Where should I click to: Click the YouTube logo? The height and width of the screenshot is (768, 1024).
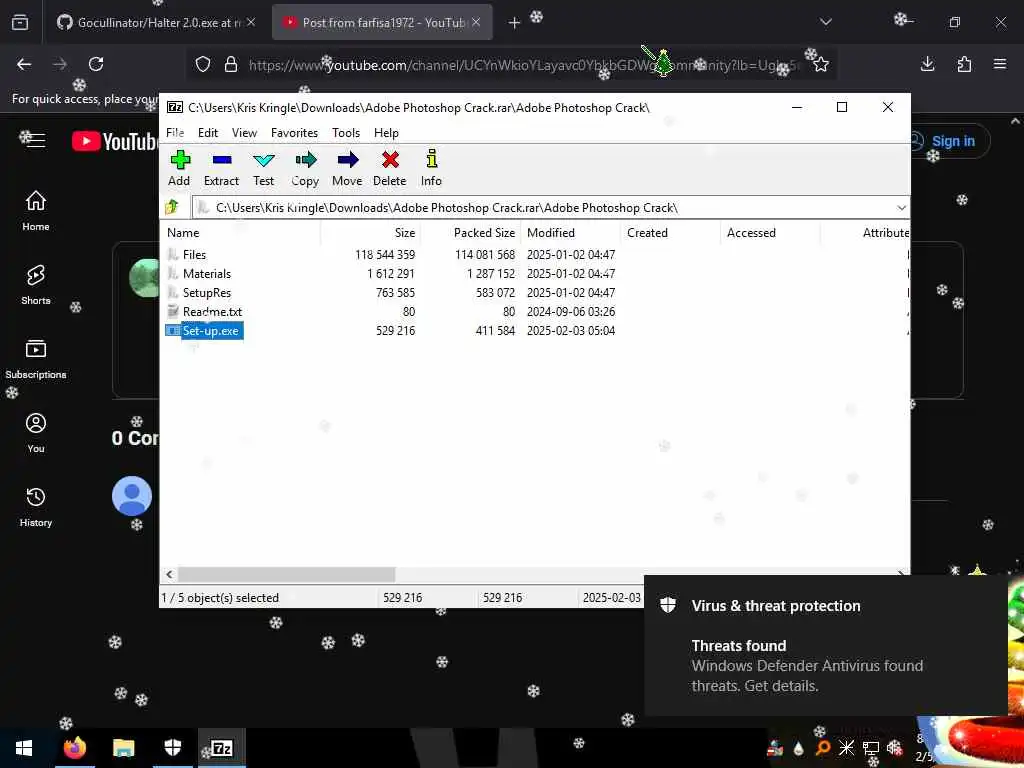pyautogui.click(x=115, y=141)
